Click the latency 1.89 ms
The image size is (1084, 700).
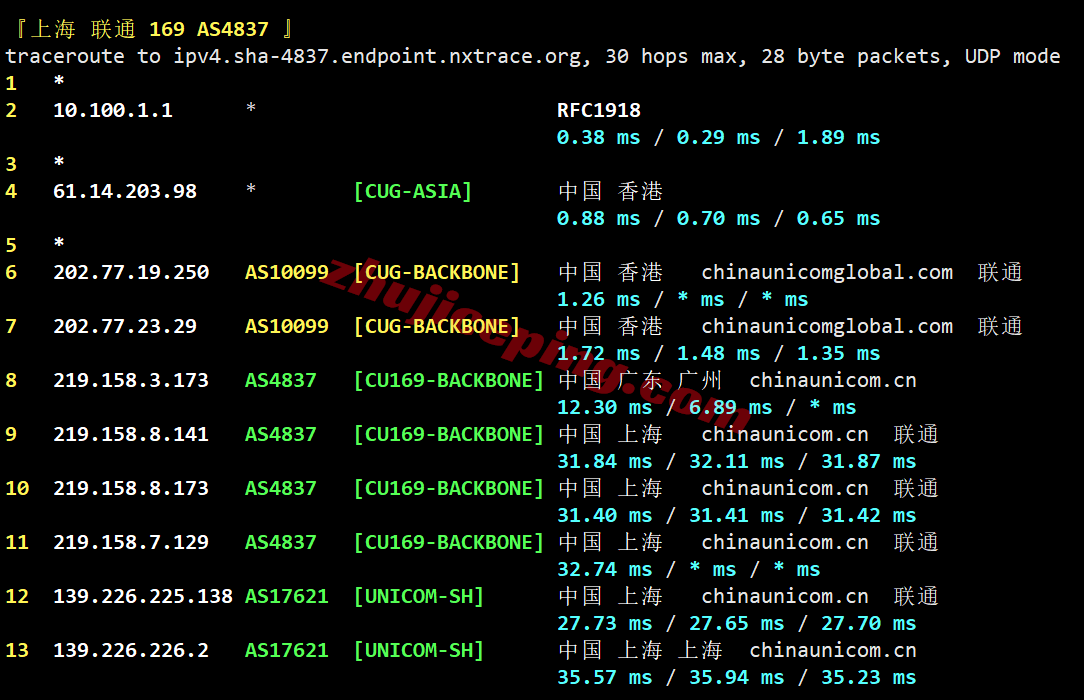point(839,138)
